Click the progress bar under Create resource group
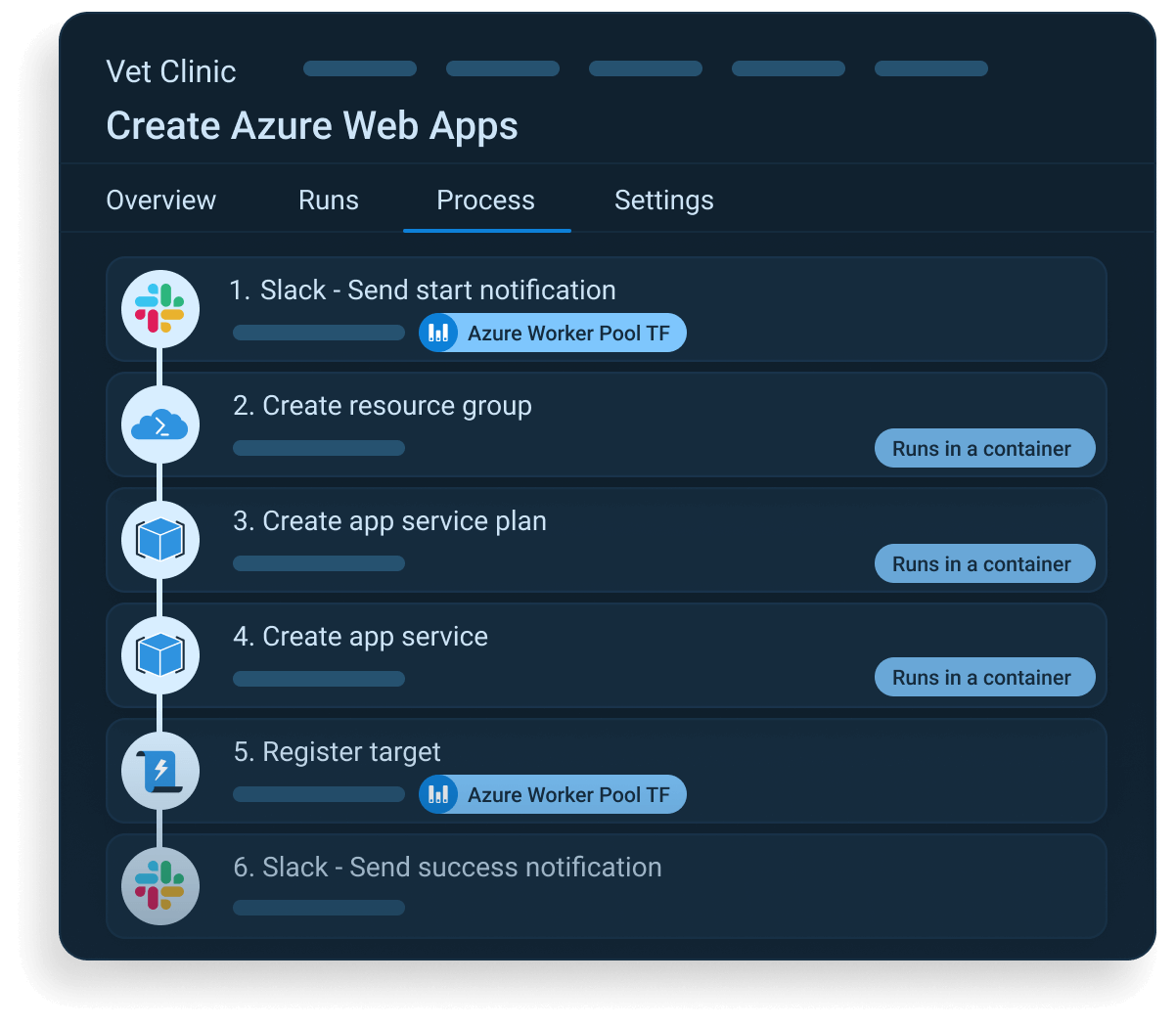1176x1027 pixels. point(318,448)
